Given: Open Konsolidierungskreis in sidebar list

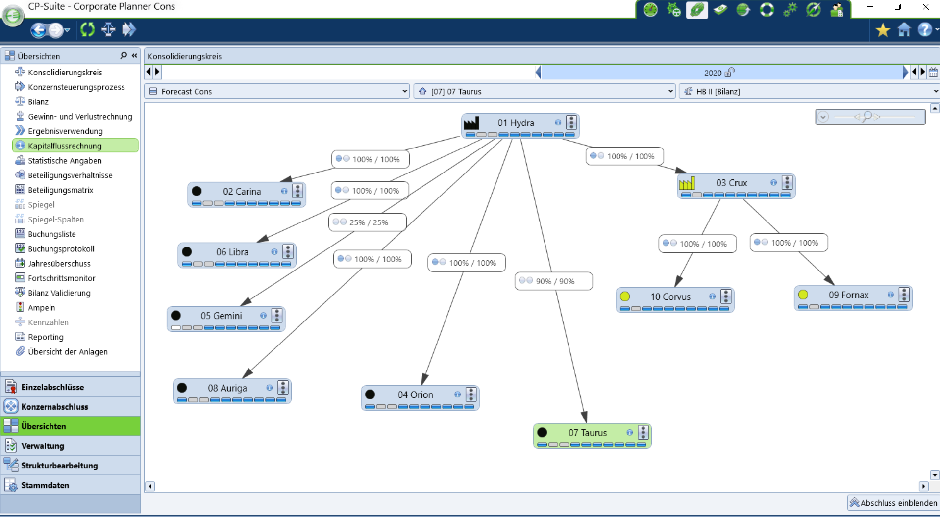Looking at the screenshot, I should [65, 72].
